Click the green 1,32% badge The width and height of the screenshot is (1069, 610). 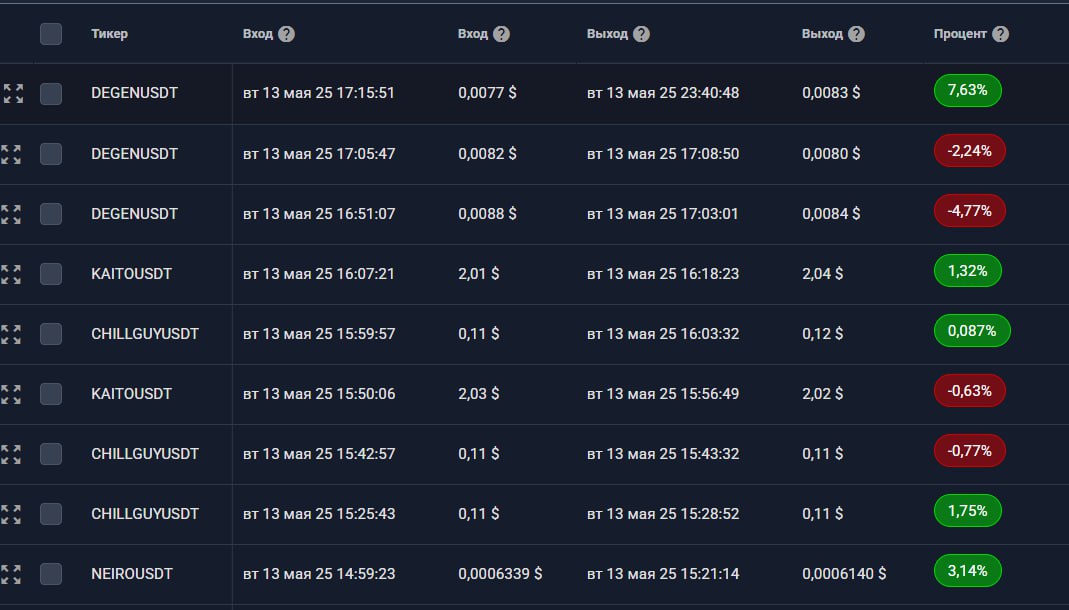pyautogui.click(x=967, y=271)
